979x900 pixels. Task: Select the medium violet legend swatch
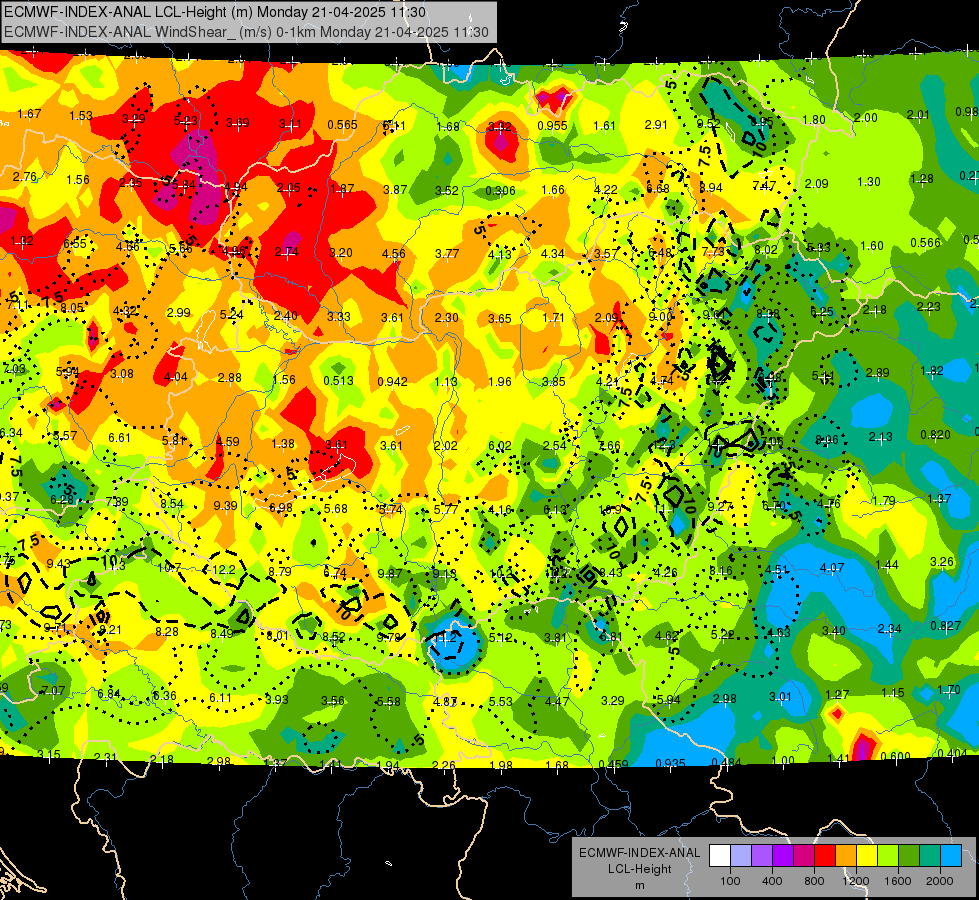coord(762,856)
